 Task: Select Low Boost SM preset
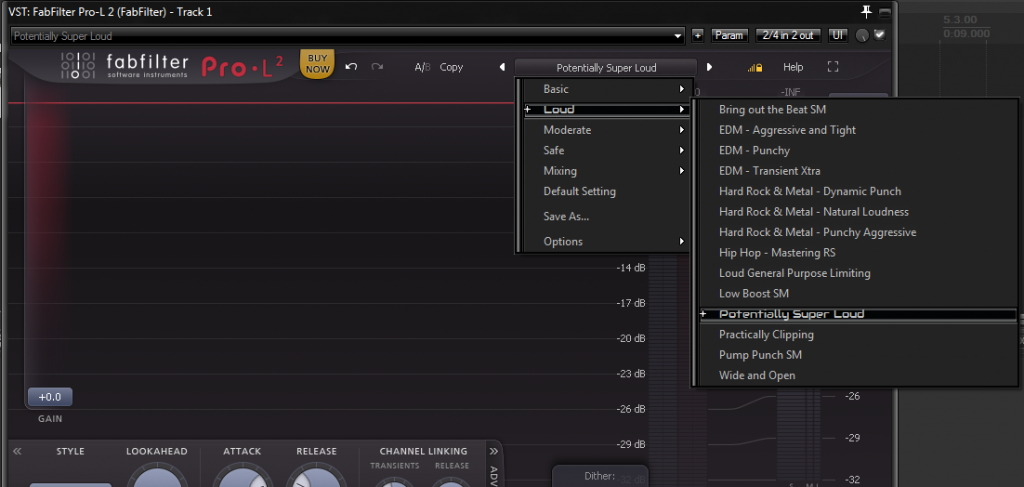point(857,294)
